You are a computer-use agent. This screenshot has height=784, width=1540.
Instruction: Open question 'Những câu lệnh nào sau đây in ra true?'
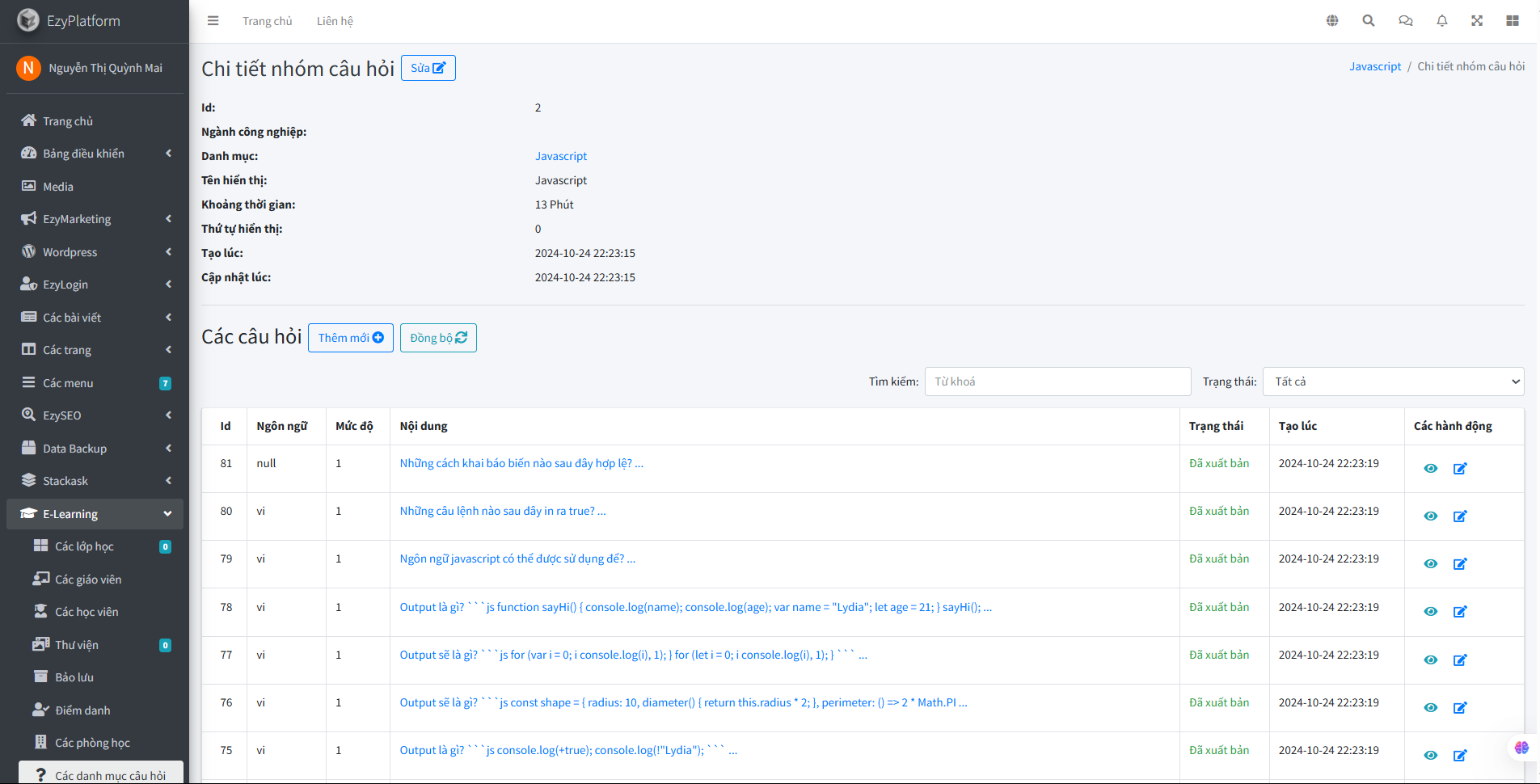pyautogui.click(x=503, y=511)
